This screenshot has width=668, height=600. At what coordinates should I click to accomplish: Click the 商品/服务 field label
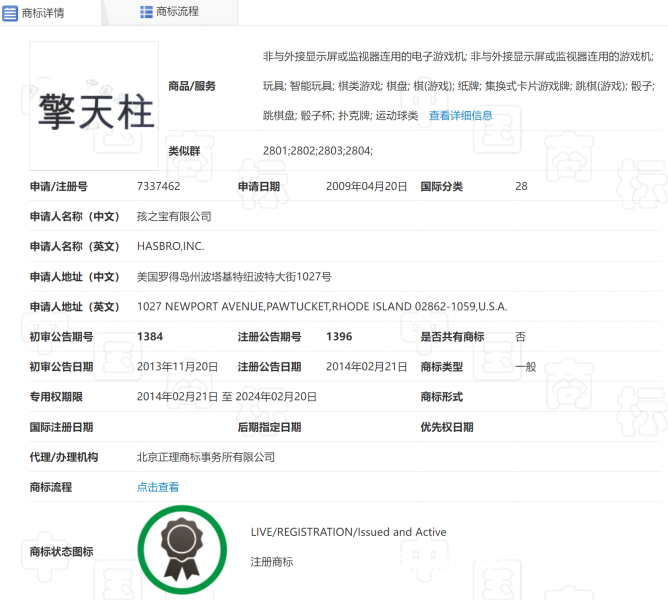tap(192, 86)
